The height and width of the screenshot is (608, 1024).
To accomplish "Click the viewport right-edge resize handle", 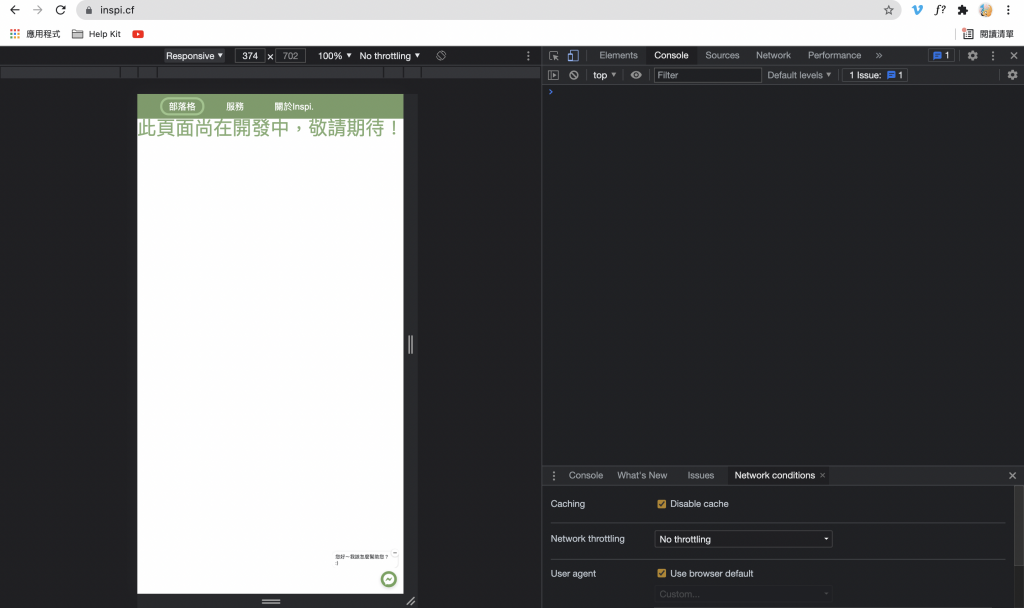I will tap(410, 344).
